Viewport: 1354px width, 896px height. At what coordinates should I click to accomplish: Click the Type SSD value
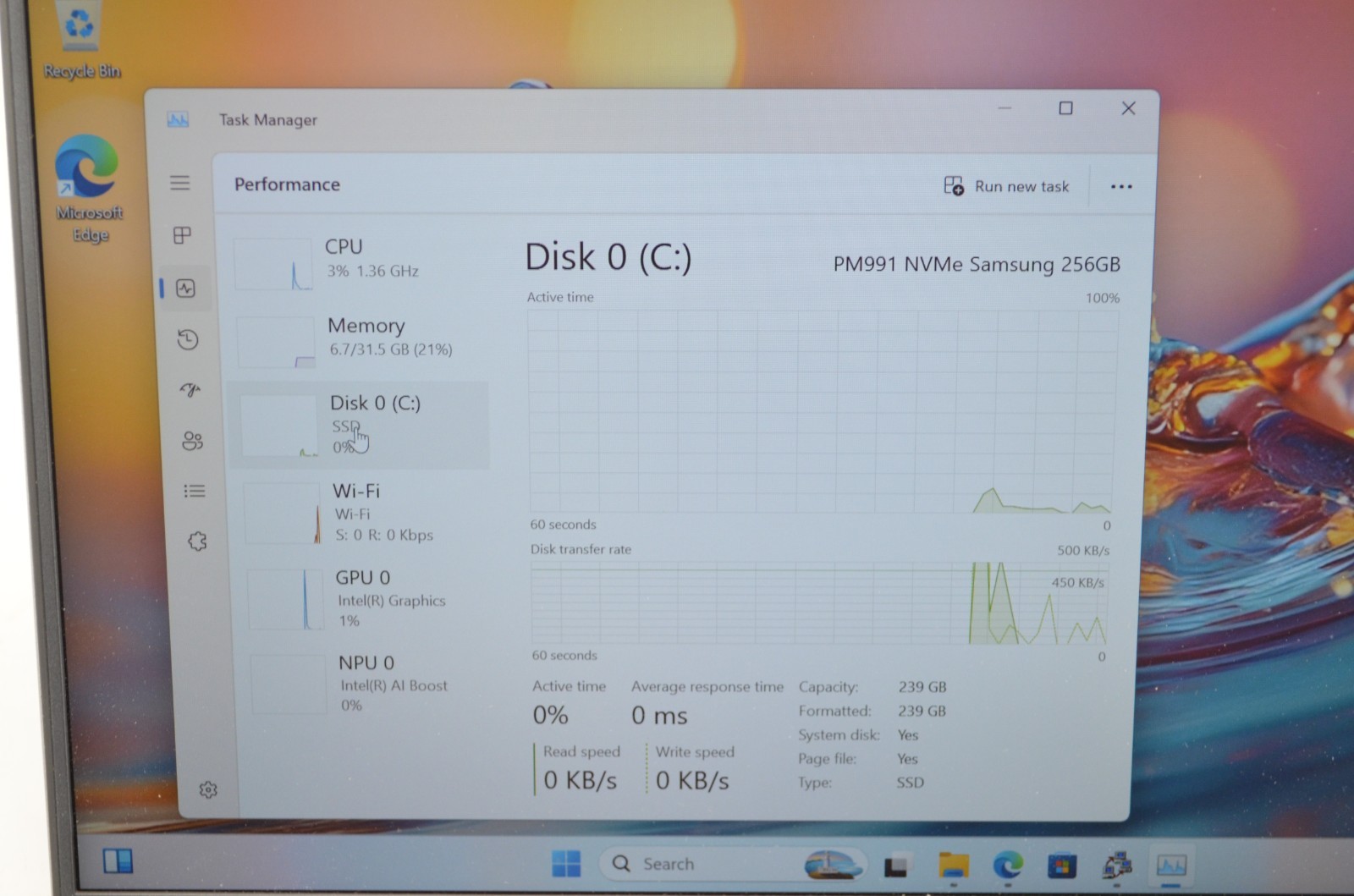point(911,783)
